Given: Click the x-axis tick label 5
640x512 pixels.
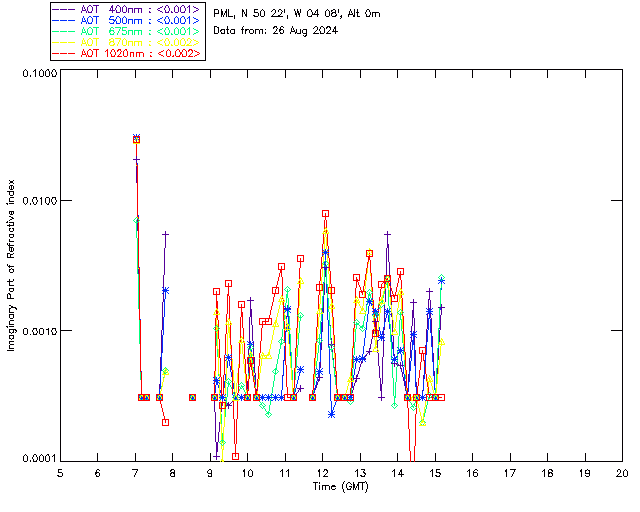Looking at the screenshot, I should click(60, 473).
